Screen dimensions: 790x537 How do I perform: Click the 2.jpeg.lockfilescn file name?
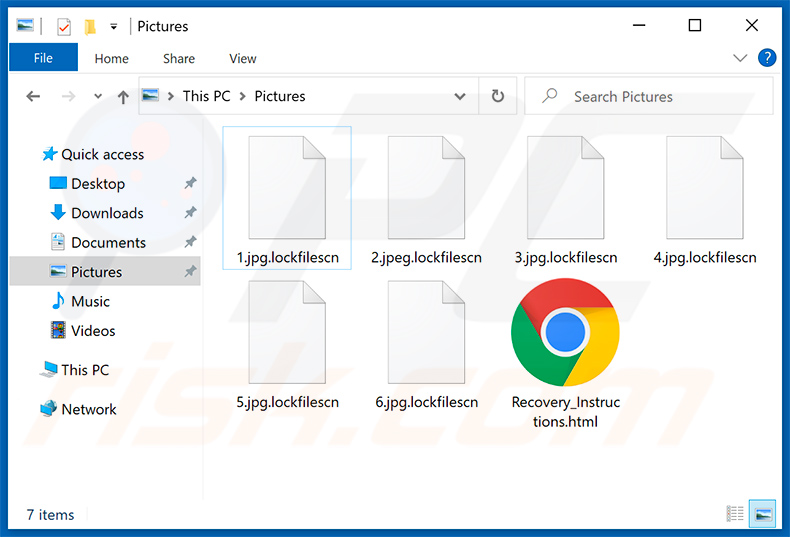[426, 257]
